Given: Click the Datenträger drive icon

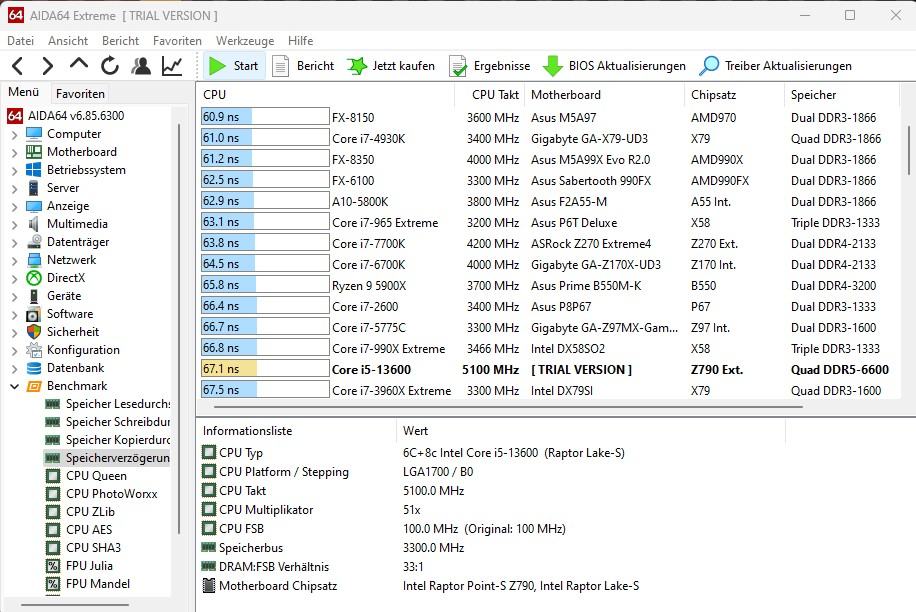Looking at the screenshot, I should tap(34, 242).
